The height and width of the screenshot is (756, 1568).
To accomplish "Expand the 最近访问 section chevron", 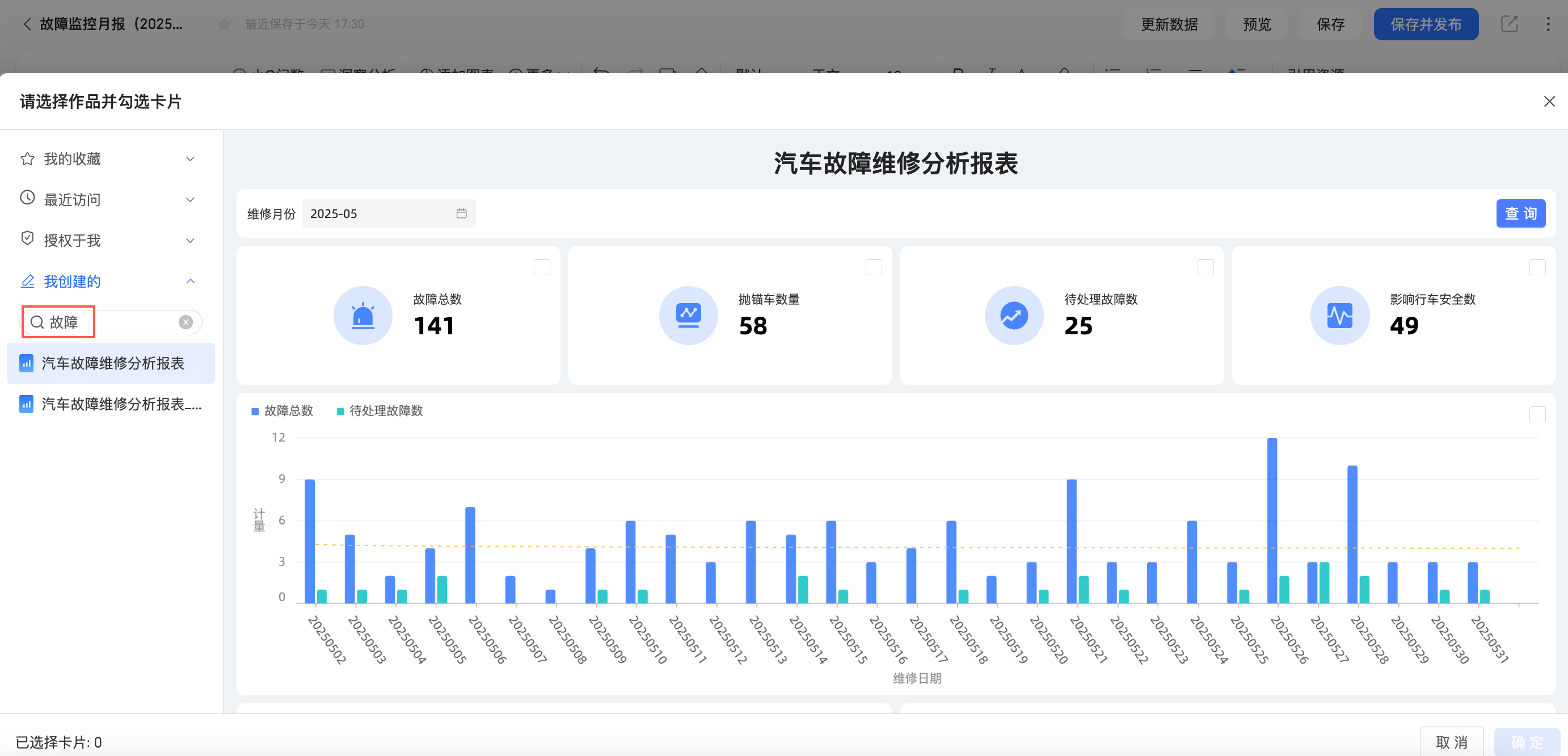I will [x=191, y=200].
